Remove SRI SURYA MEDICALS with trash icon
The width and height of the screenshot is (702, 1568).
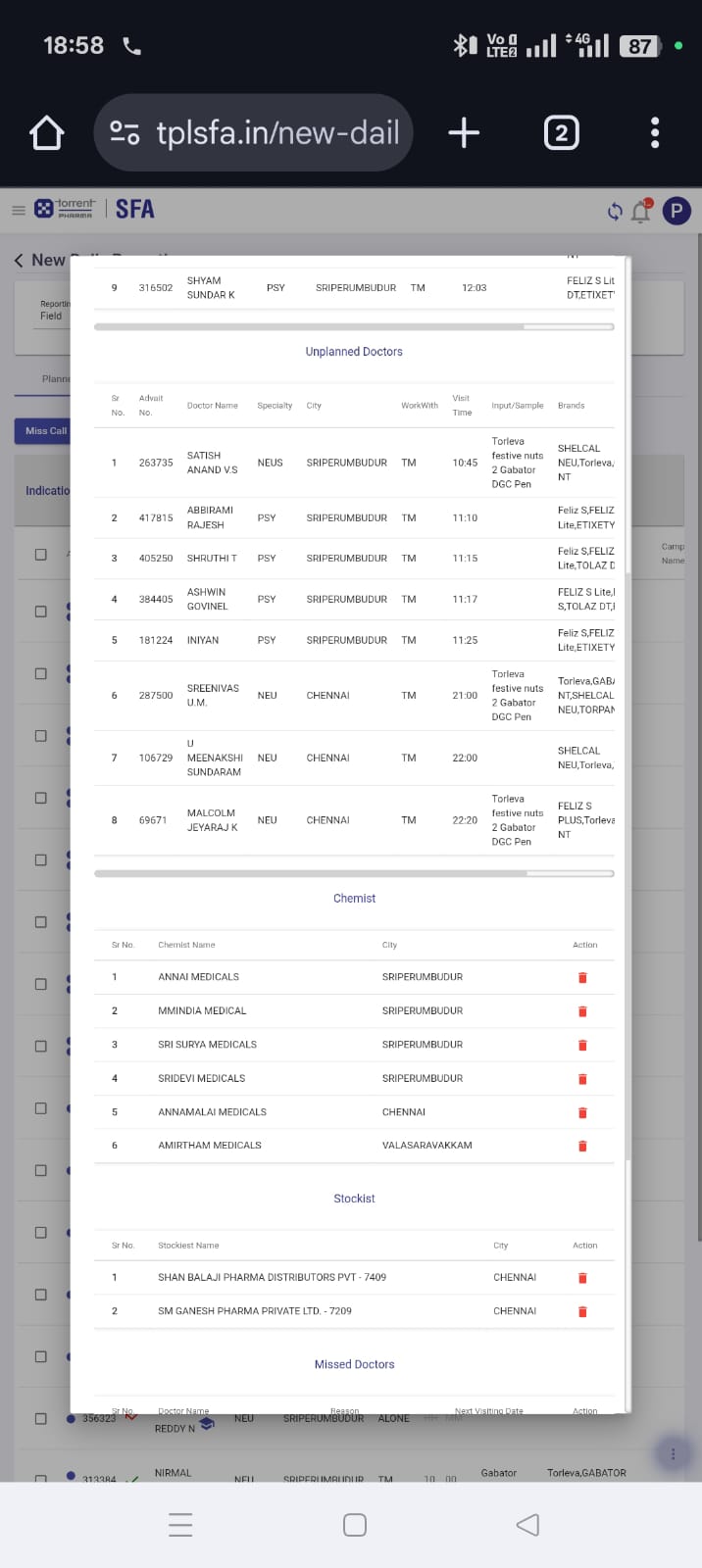point(582,1045)
